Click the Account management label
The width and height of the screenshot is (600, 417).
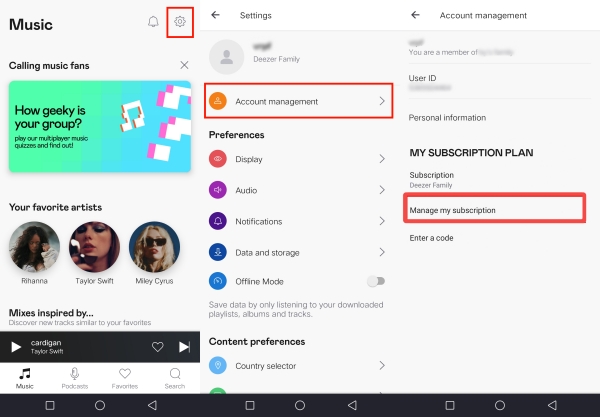point(276,101)
